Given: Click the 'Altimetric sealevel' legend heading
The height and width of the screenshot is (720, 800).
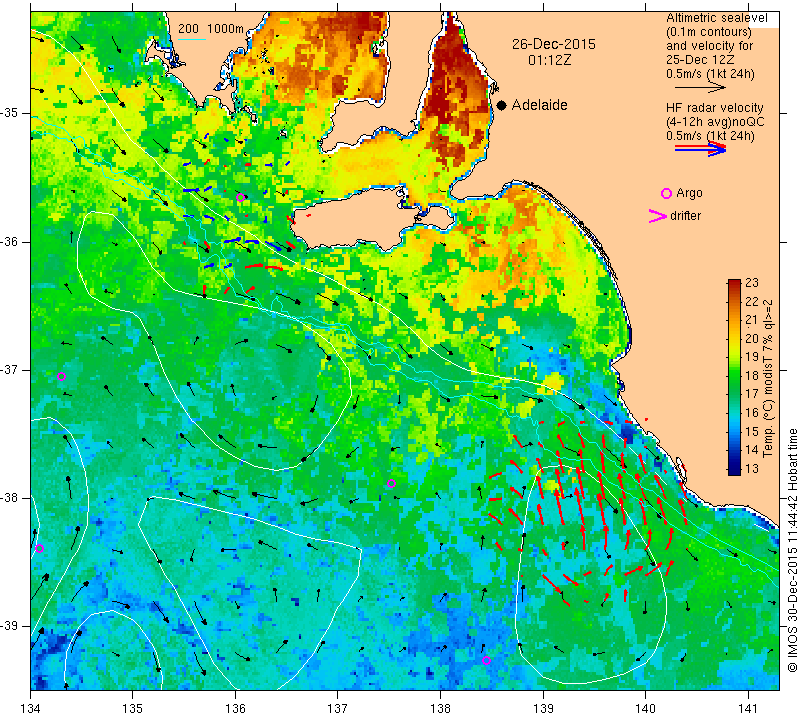Looking at the screenshot, I should tap(716, 18).
